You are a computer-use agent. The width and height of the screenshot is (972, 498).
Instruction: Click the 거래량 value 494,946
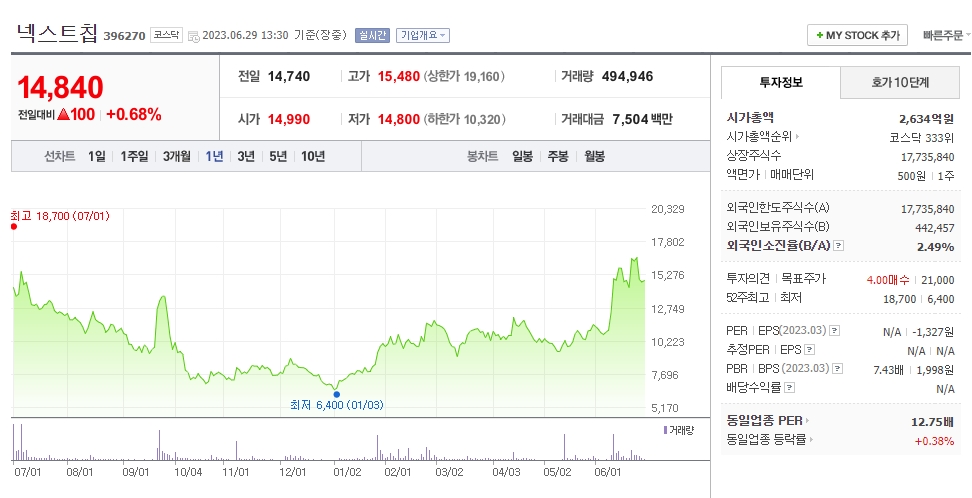pyautogui.click(x=627, y=77)
